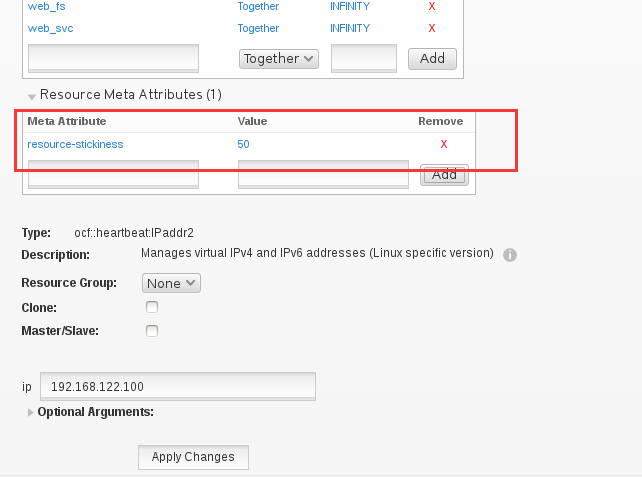Expand the Optional Arguments section
The image size is (642, 477).
(30, 412)
